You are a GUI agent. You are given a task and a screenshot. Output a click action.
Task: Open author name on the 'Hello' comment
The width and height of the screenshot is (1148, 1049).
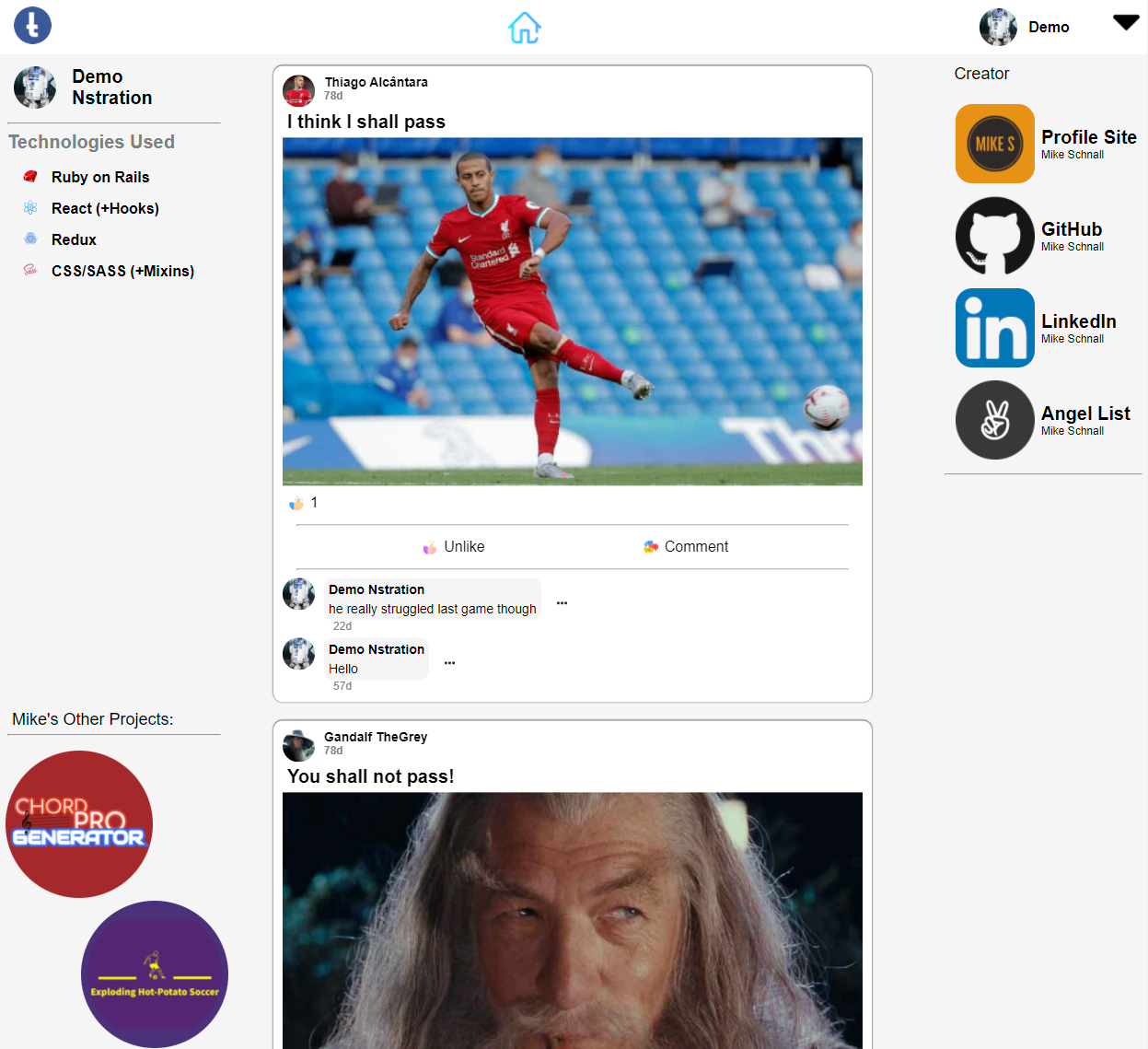point(377,649)
